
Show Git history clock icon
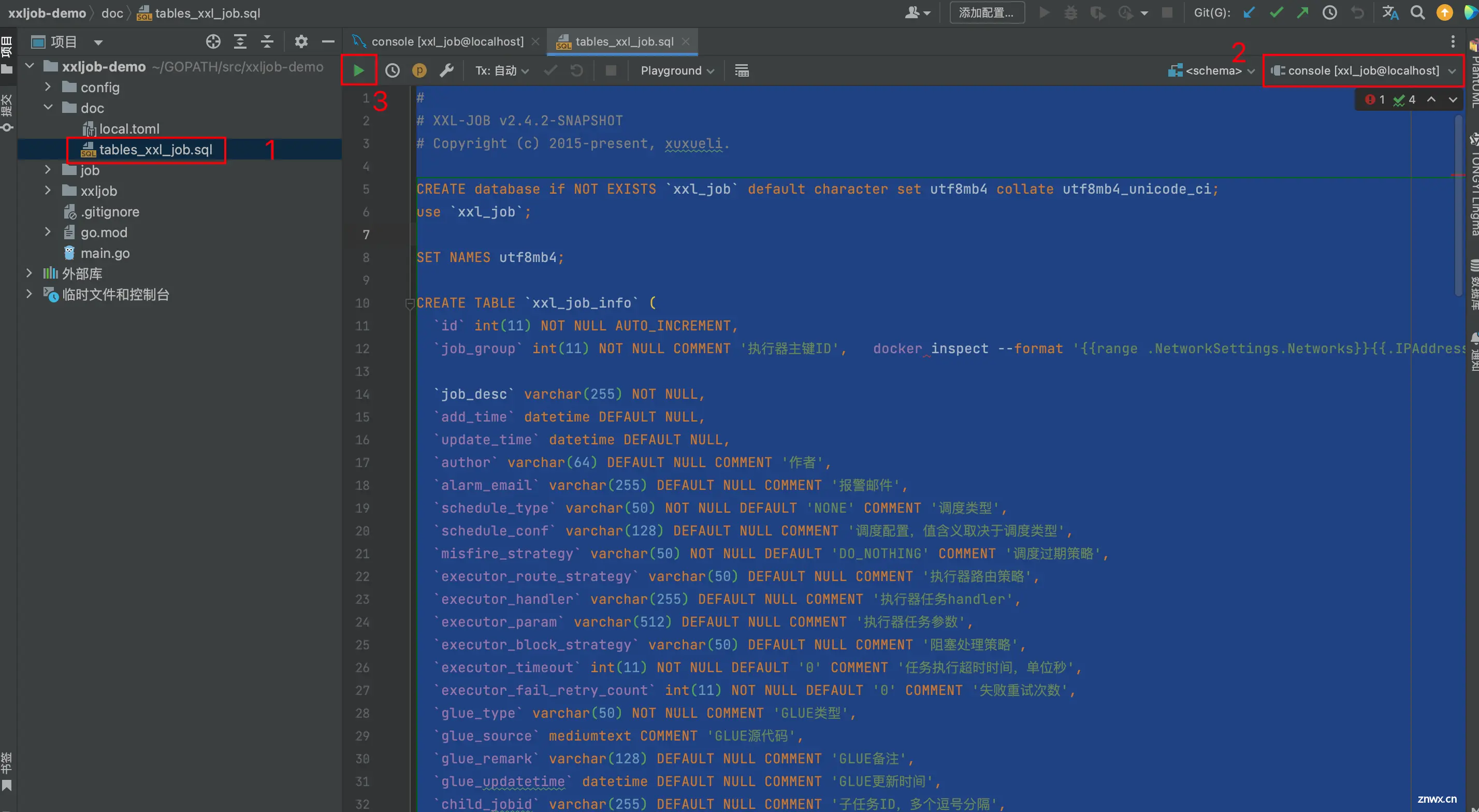point(1330,12)
